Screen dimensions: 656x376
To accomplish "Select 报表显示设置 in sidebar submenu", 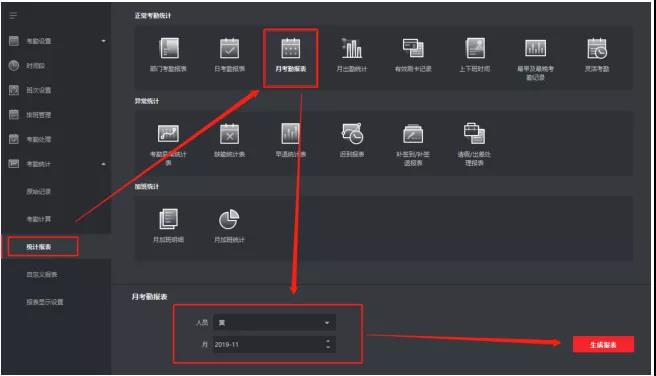I will point(45,302).
